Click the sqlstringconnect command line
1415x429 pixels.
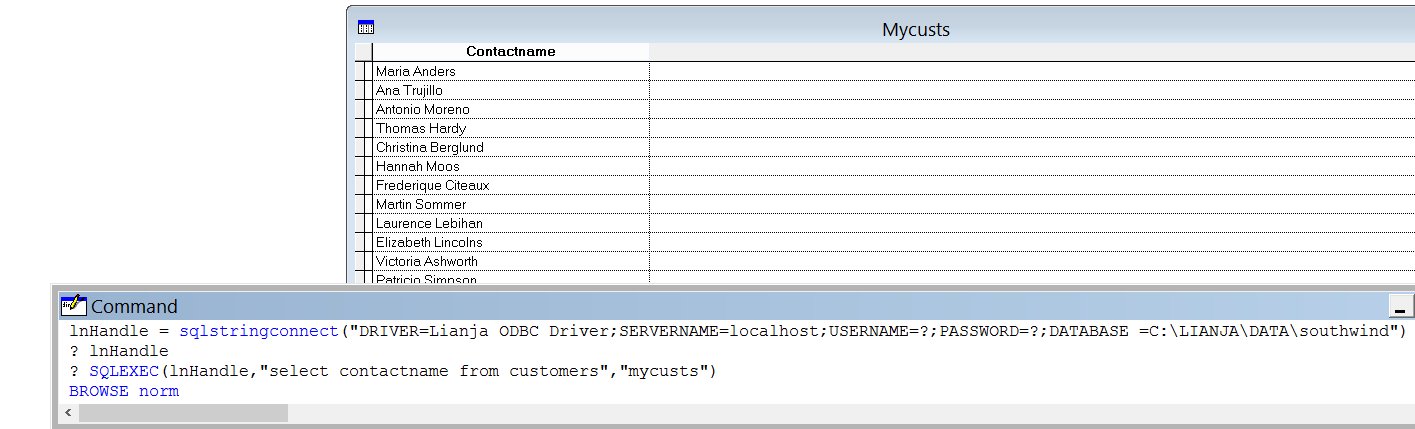738,331
